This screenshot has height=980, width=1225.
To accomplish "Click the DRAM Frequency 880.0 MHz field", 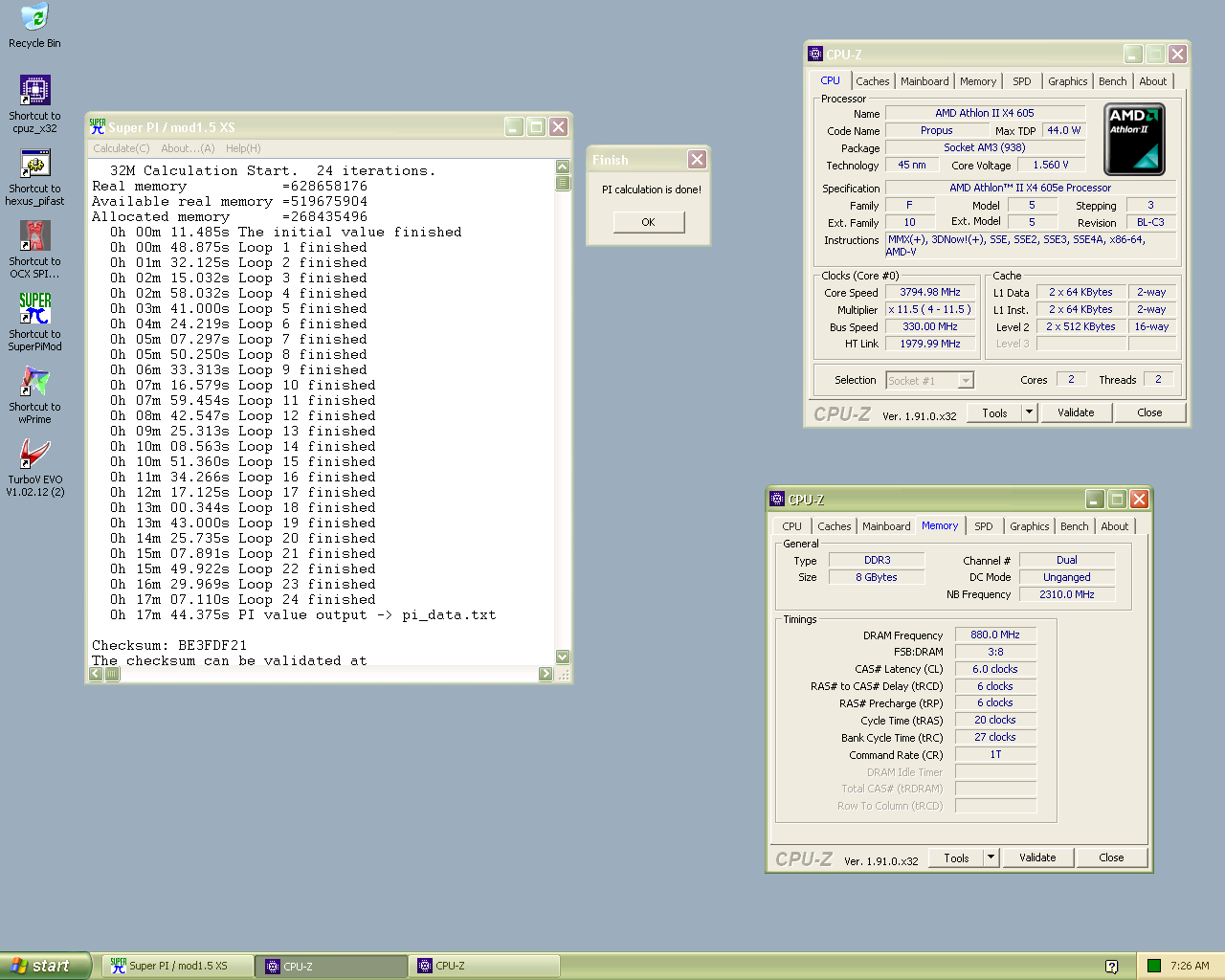I will tap(995, 635).
